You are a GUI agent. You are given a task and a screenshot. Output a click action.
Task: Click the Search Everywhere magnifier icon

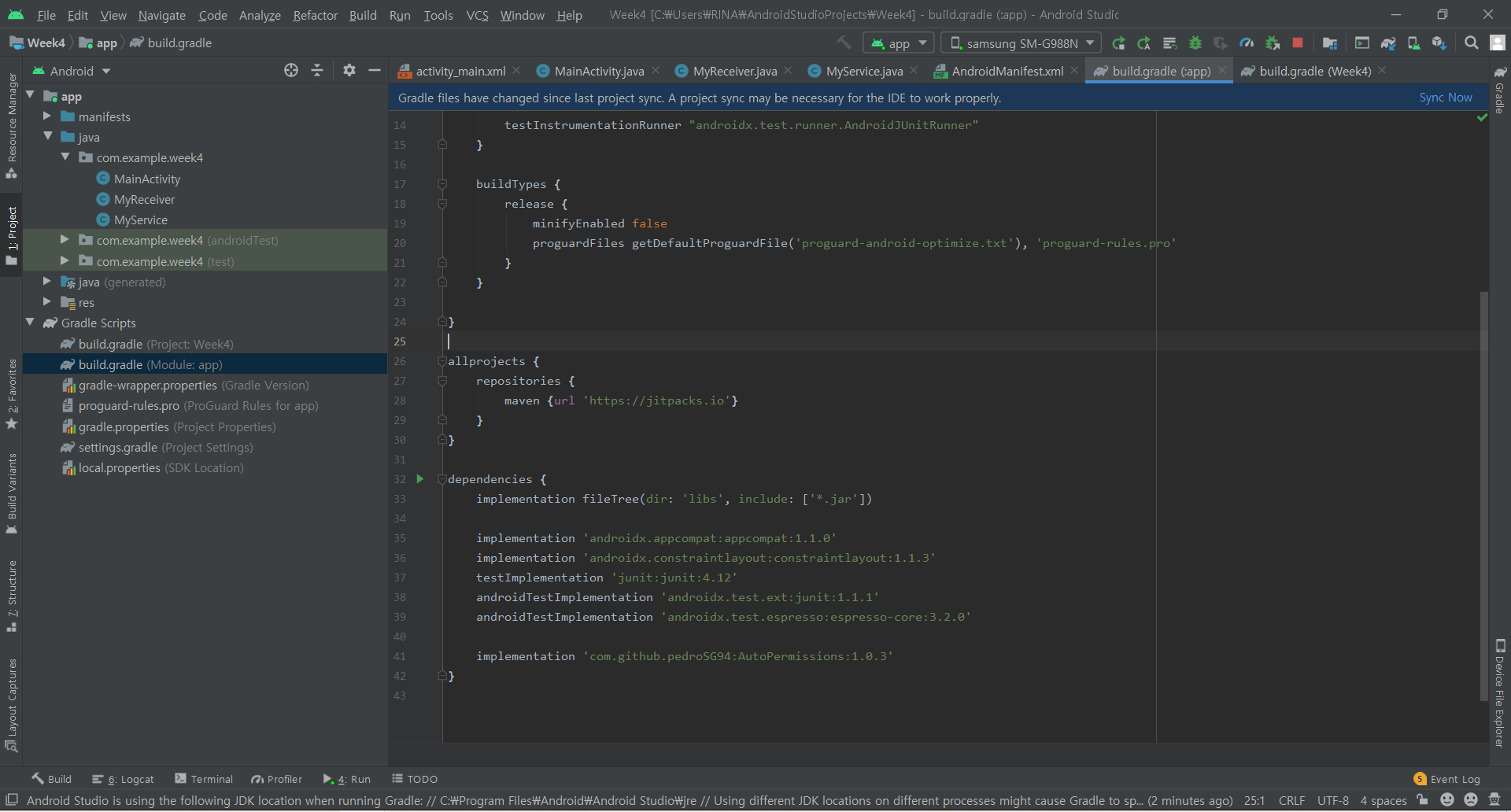[x=1471, y=43]
